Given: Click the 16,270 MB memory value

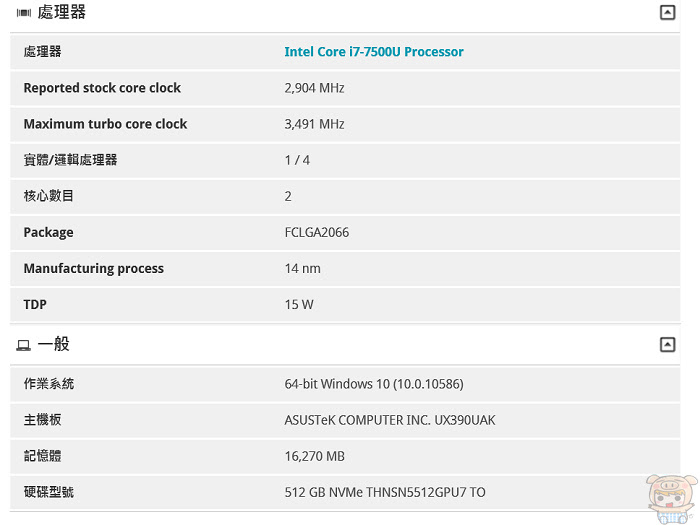Looking at the screenshot, I should (x=314, y=456).
